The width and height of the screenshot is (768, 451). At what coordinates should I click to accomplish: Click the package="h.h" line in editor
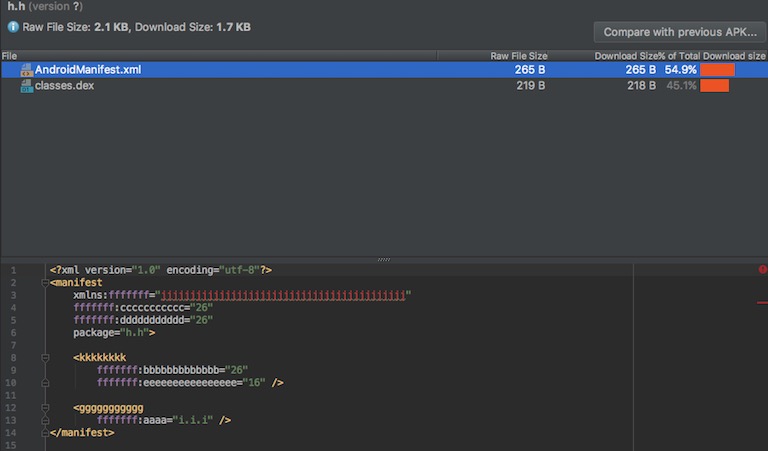114,332
